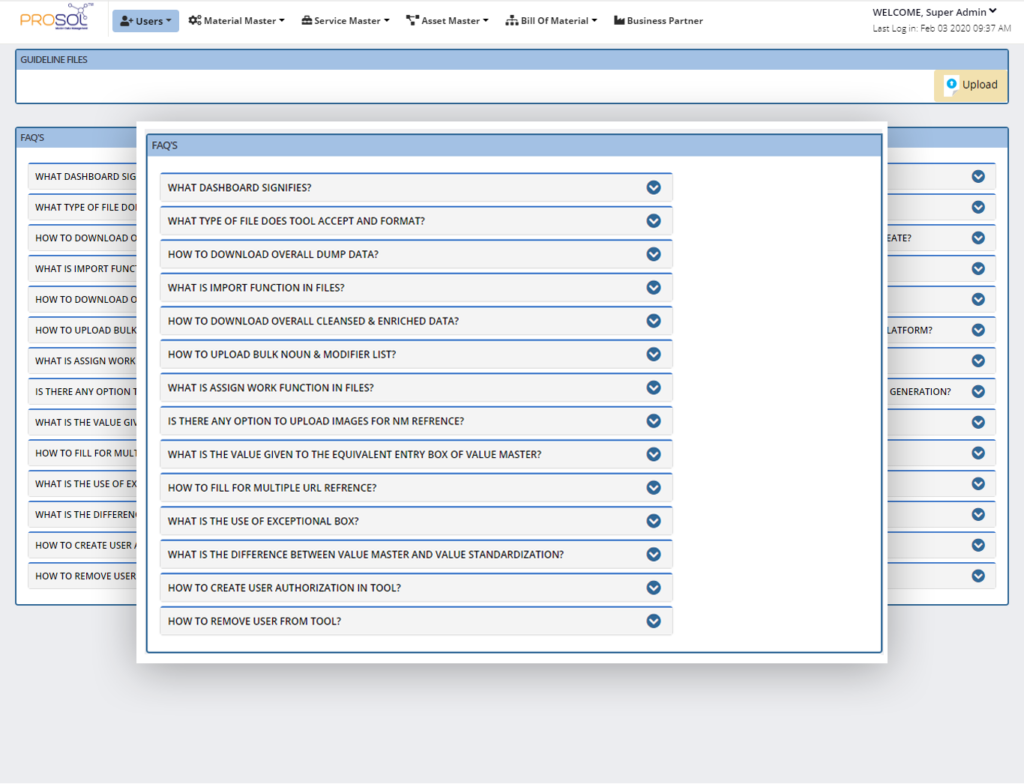Open the Super Admin account dropdown
Image resolution: width=1024 pixels, height=784 pixels.
point(935,12)
